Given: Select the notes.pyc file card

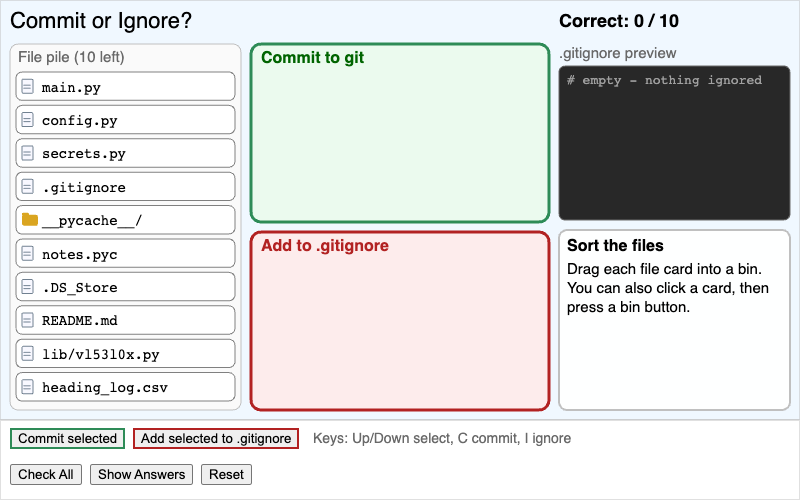Looking at the screenshot, I should click(126, 254).
